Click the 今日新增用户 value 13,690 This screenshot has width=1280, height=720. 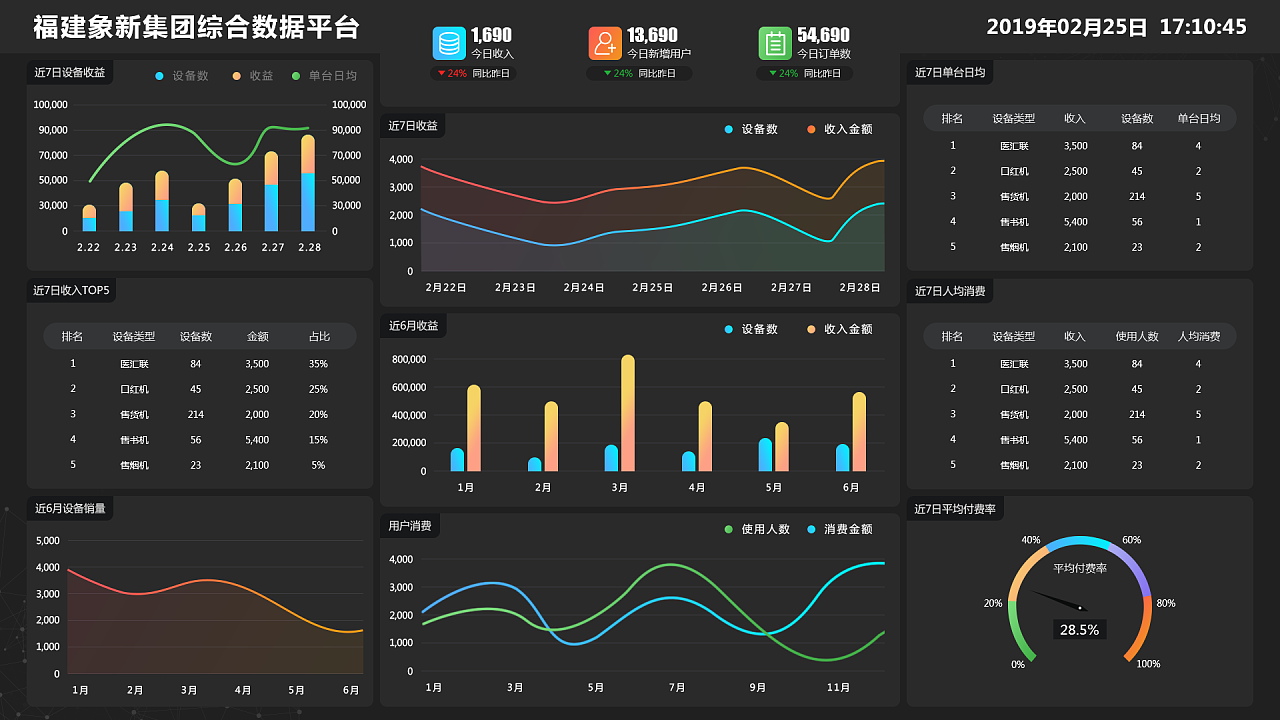[652, 35]
